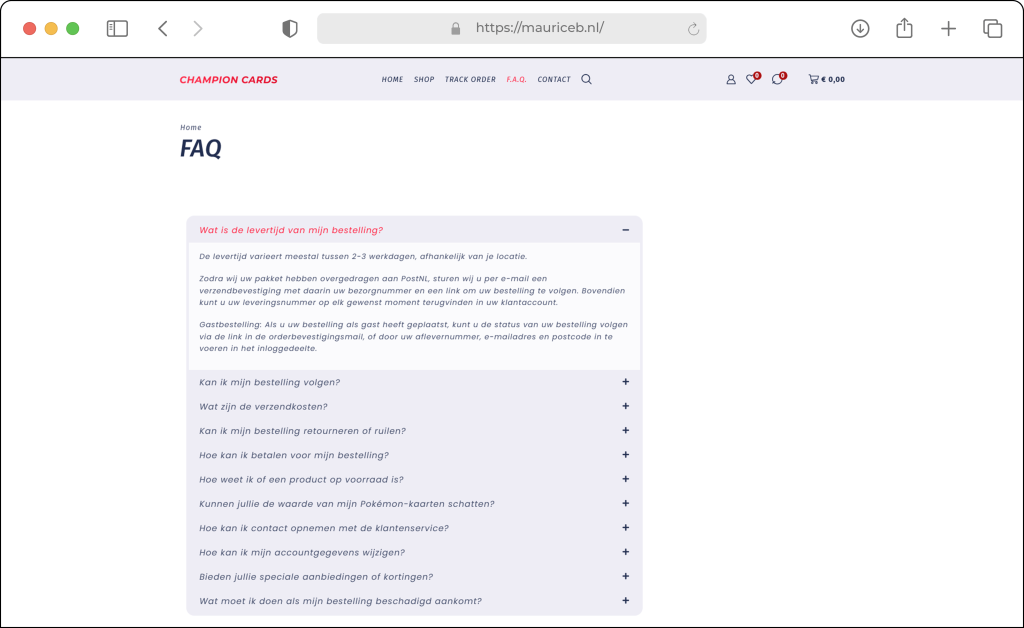
Task: Toggle the Safari sidebar icon
Action: [118, 28]
